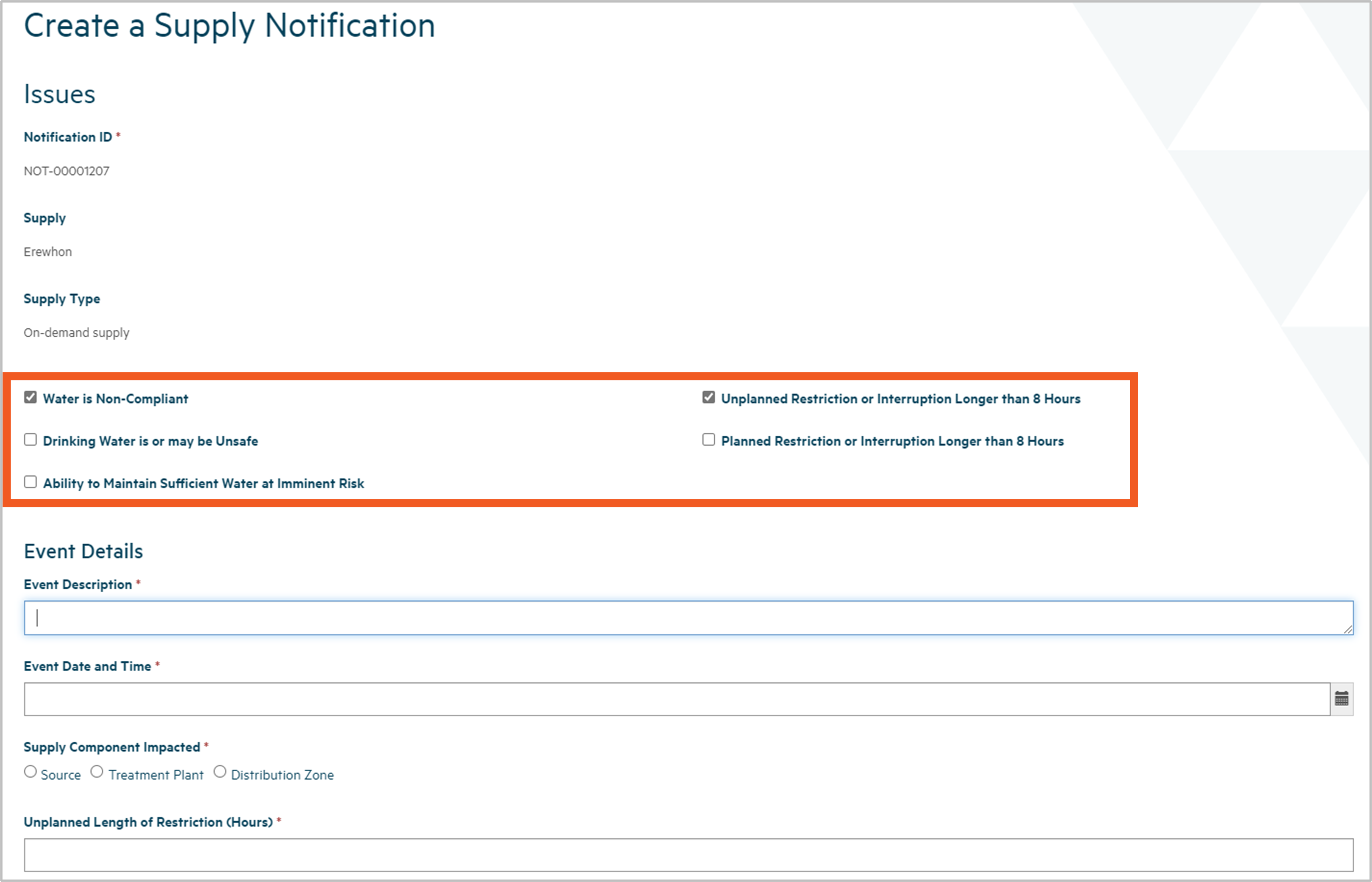Select the Distribution Zone radio option

pos(220,772)
